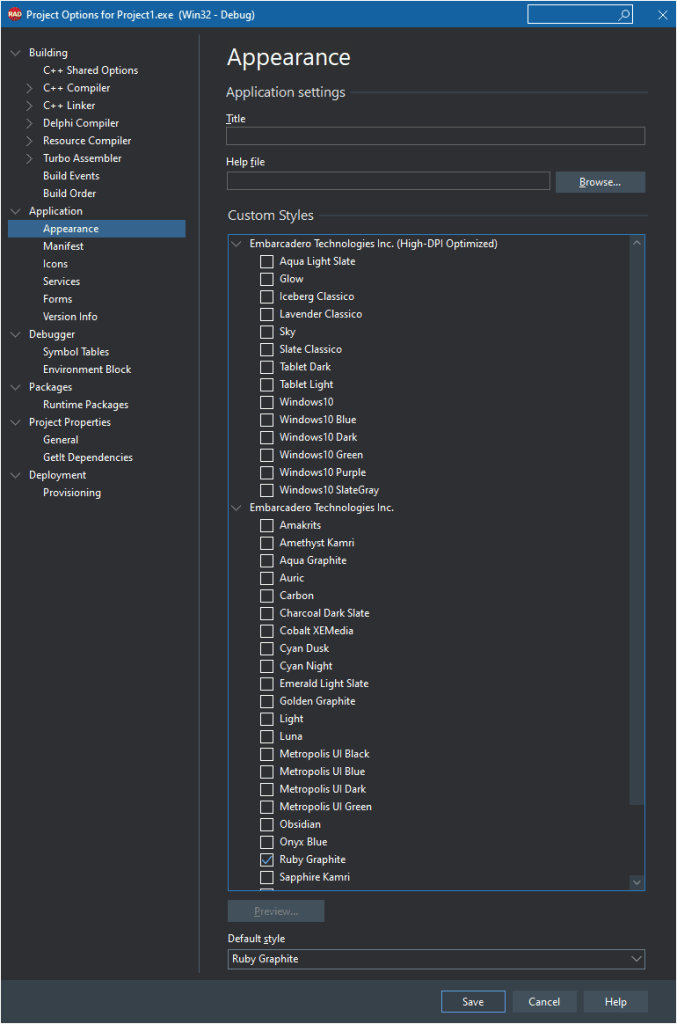Select Build Events in the tree

click(x=71, y=176)
